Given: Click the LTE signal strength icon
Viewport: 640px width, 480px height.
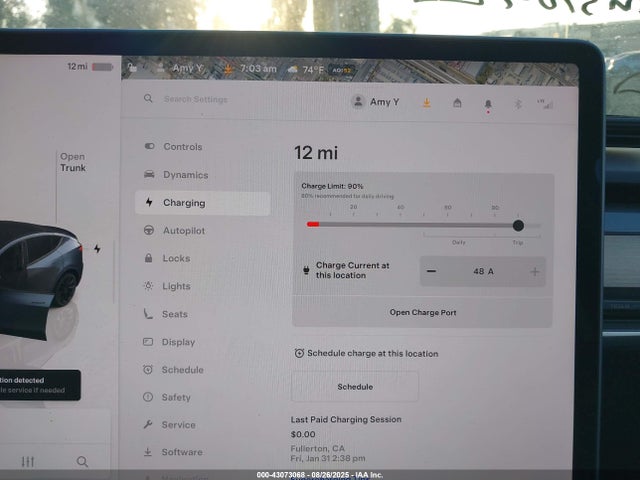Looking at the screenshot, I should pos(545,104).
